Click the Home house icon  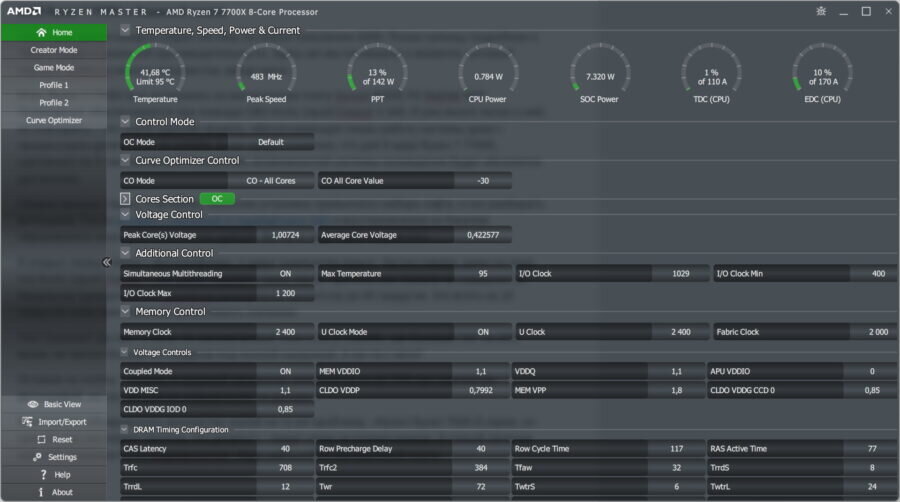(x=41, y=32)
